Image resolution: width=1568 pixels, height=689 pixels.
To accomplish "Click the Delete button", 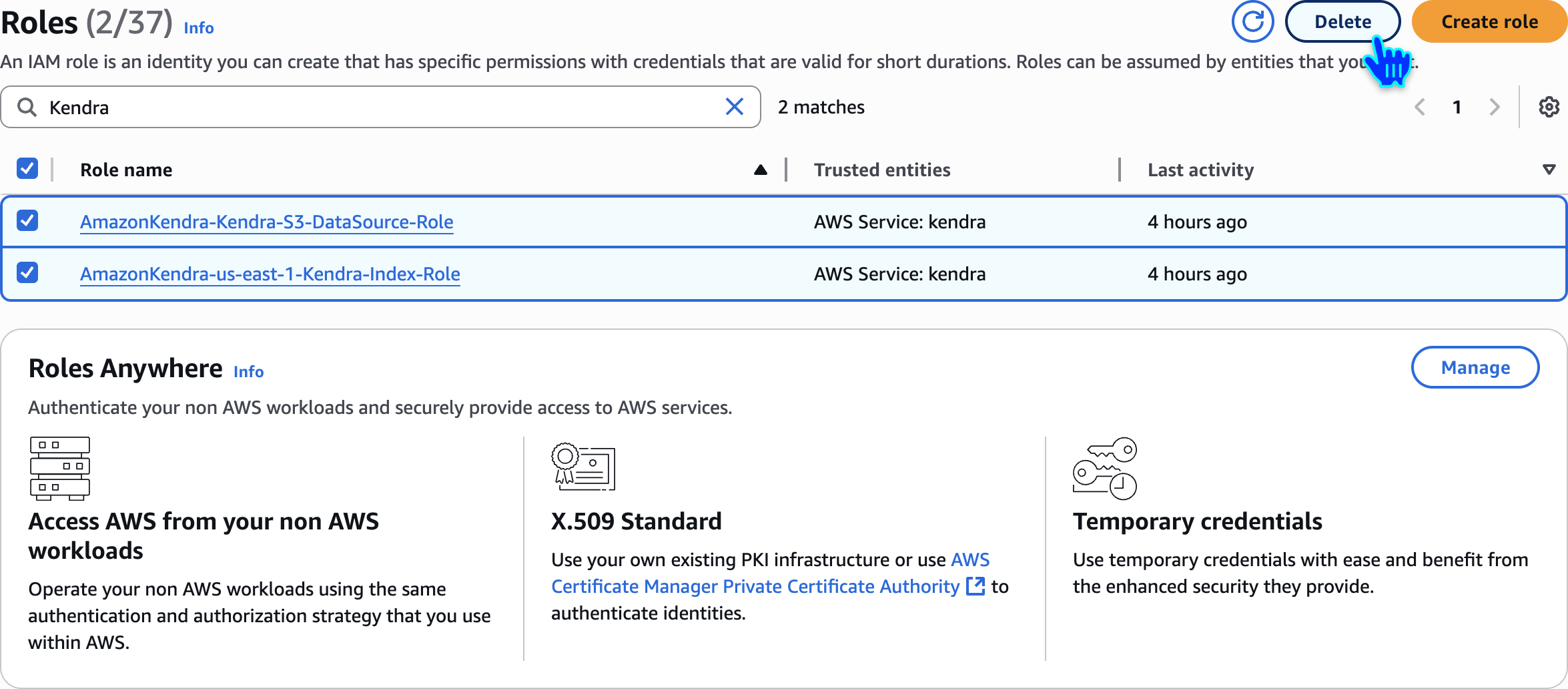I will [1342, 21].
